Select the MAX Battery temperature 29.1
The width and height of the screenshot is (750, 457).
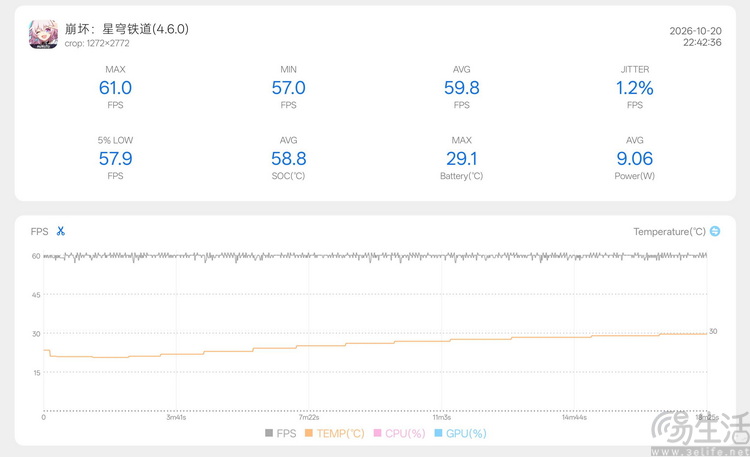(x=462, y=159)
